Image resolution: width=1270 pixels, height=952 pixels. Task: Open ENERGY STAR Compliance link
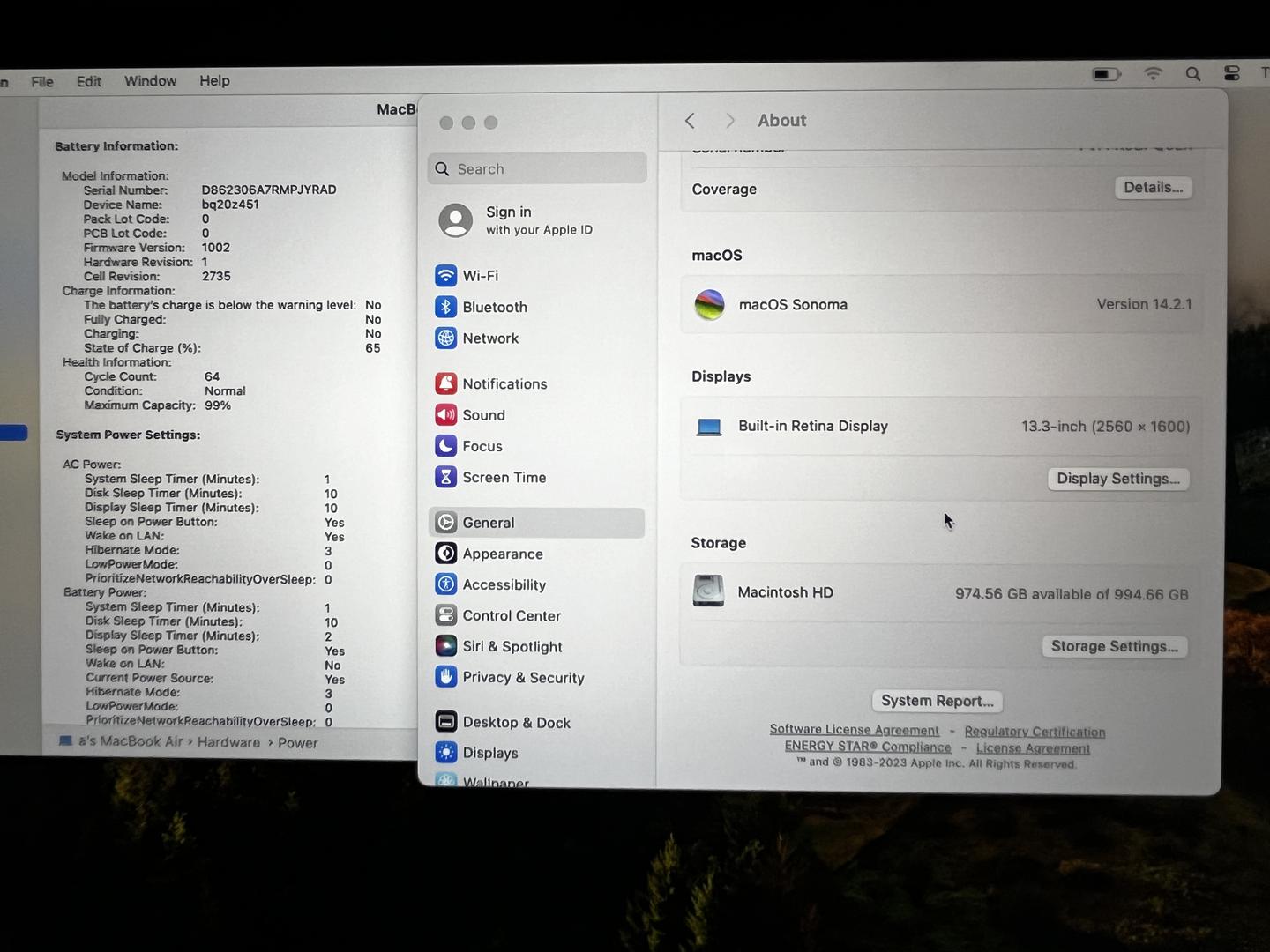pos(868,747)
